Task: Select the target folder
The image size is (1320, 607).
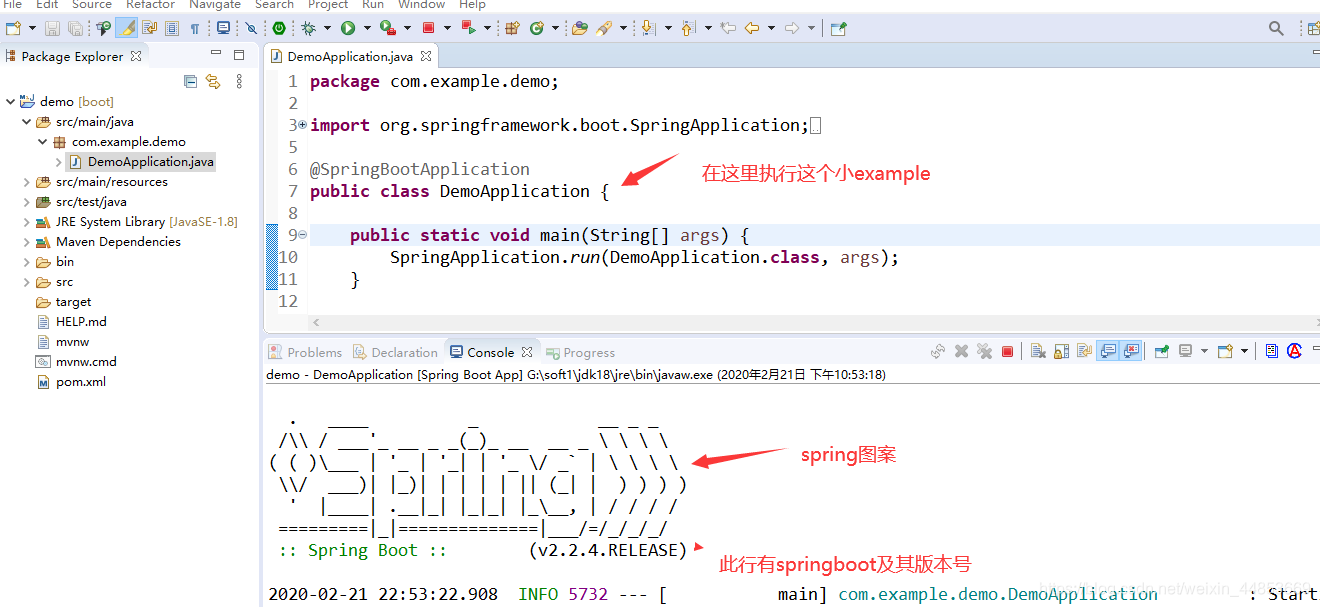Action: (73, 302)
